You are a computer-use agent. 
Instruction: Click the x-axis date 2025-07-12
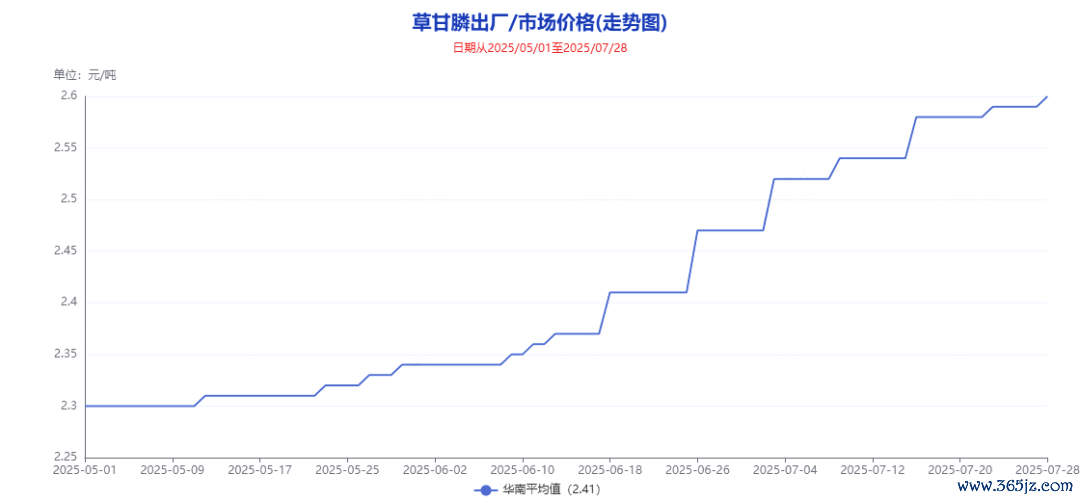872,469
